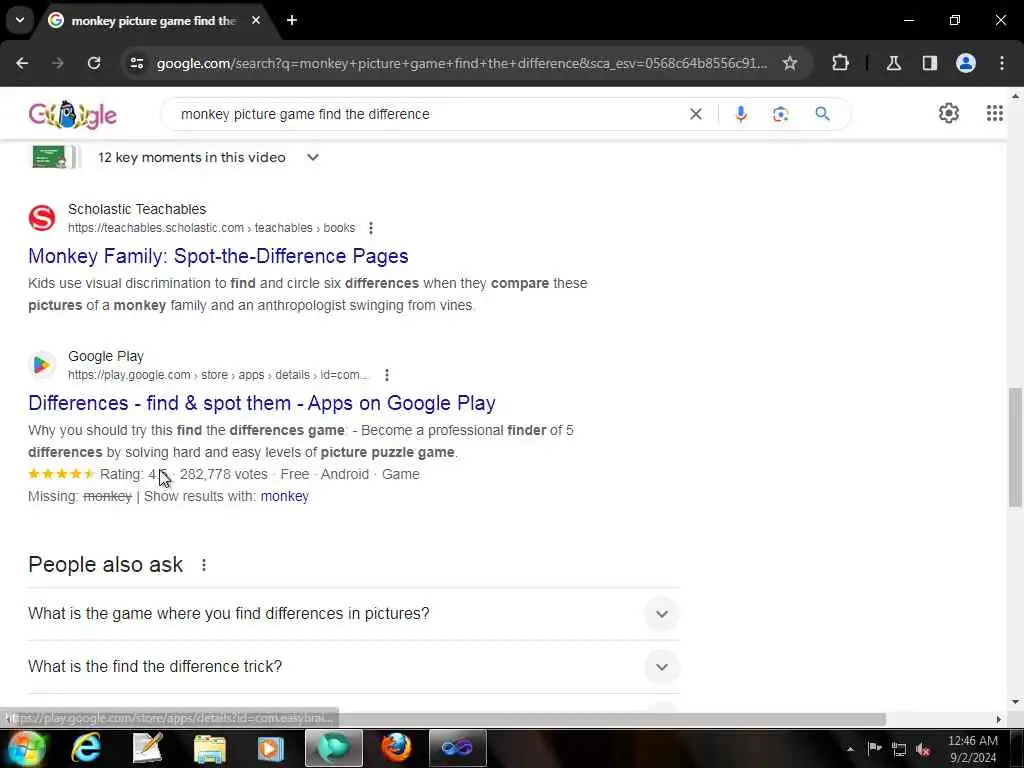Open the Action Center flag tray icon
Viewport: 1024px width, 768px height.
(x=874, y=749)
